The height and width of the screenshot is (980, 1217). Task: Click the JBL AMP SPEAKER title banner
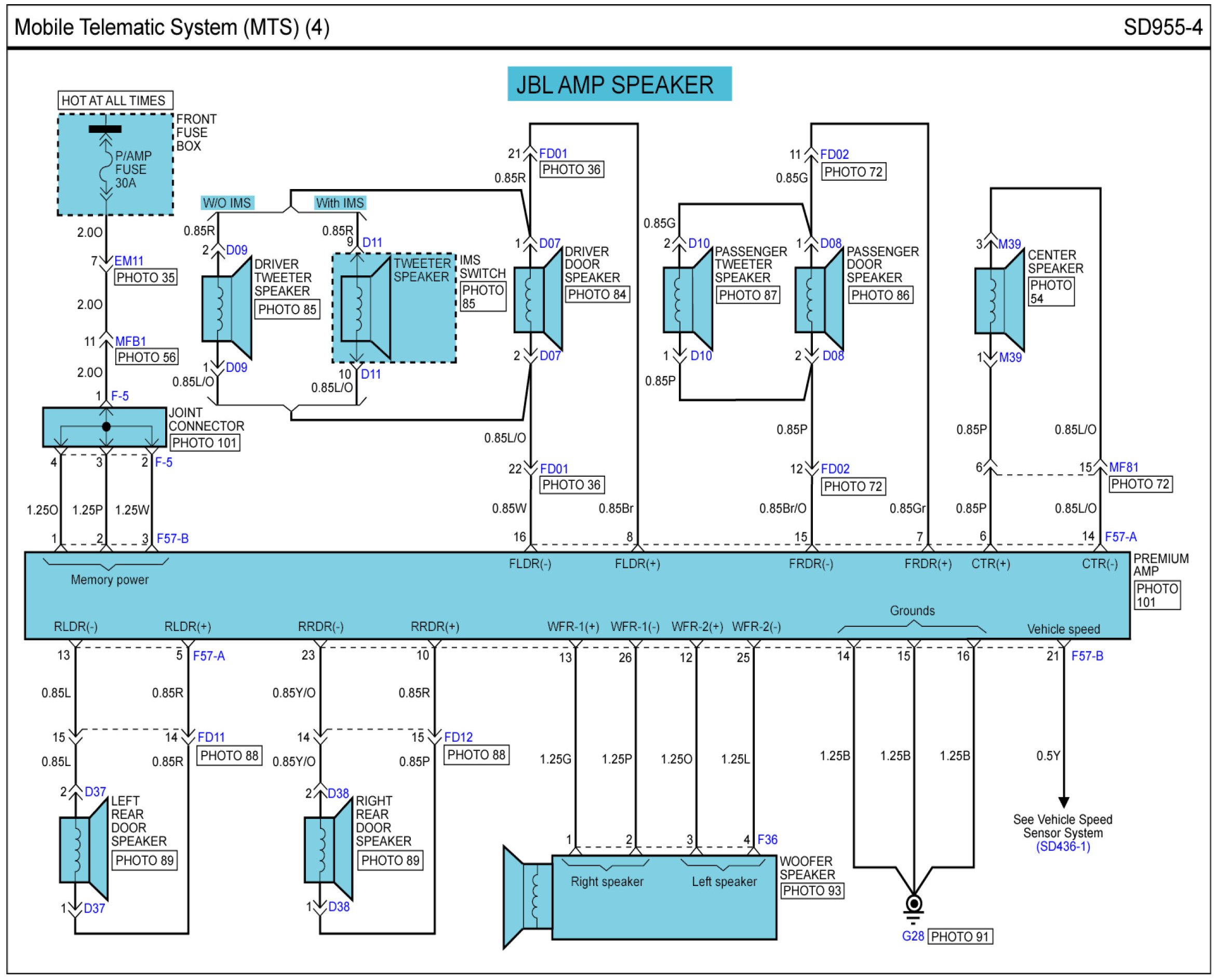tap(619, 84)
